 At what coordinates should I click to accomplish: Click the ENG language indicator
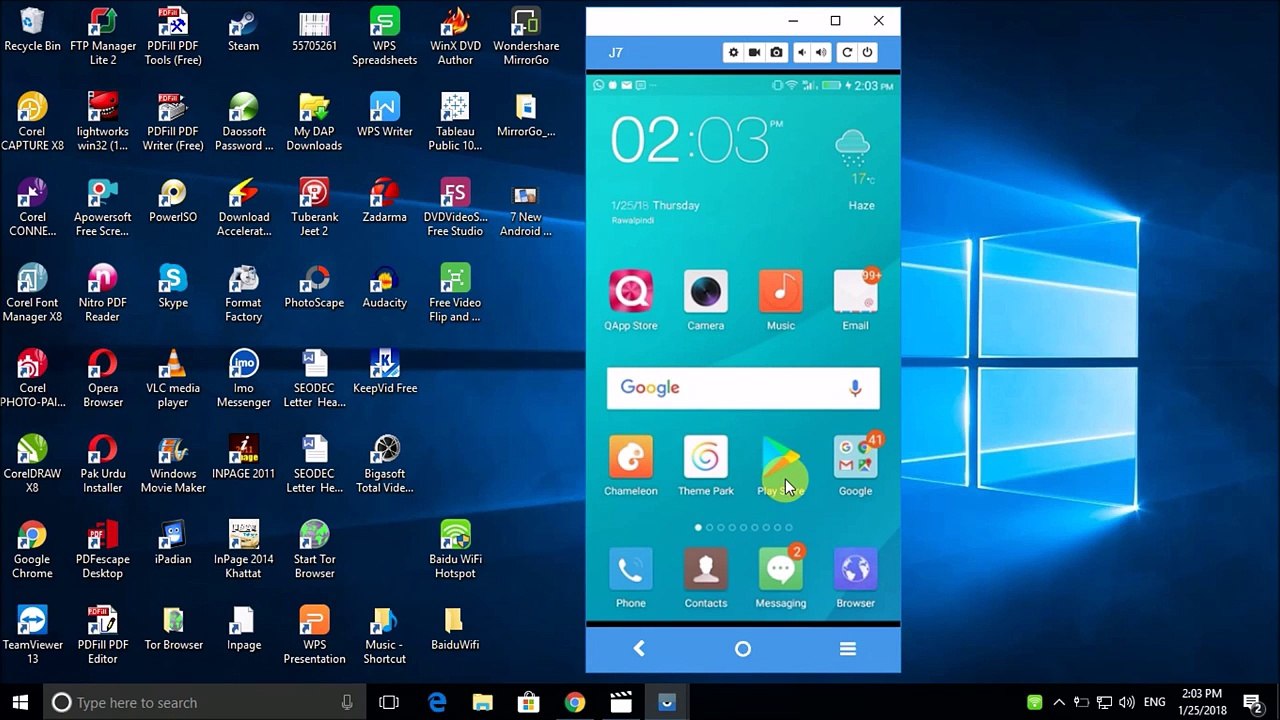[1154, 703]
